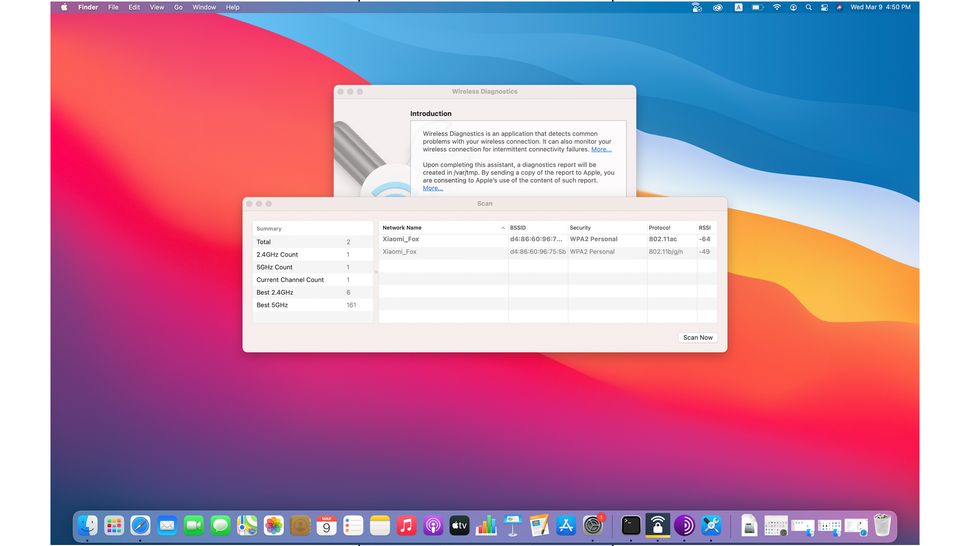
Task: Click the Best 2.4GHz summary row
Action: [x=312, y=292]
